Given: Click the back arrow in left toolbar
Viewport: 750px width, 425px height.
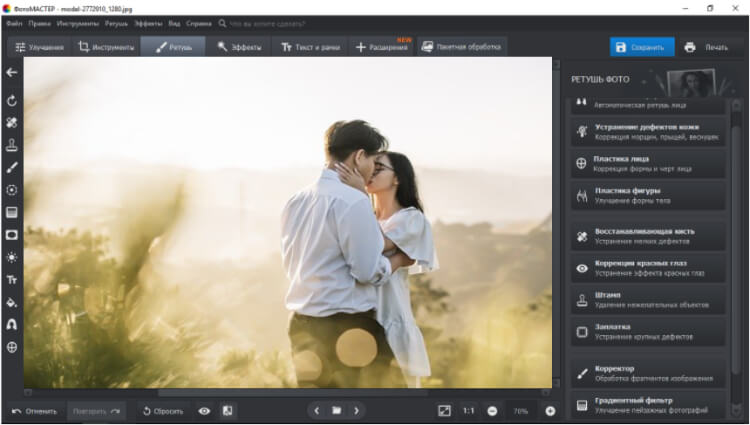Looking at the screenshot, I should coord(12,72).
